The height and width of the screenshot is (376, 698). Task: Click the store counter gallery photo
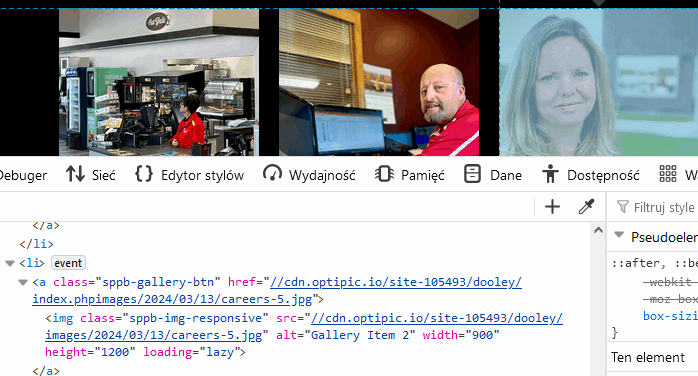159,82
